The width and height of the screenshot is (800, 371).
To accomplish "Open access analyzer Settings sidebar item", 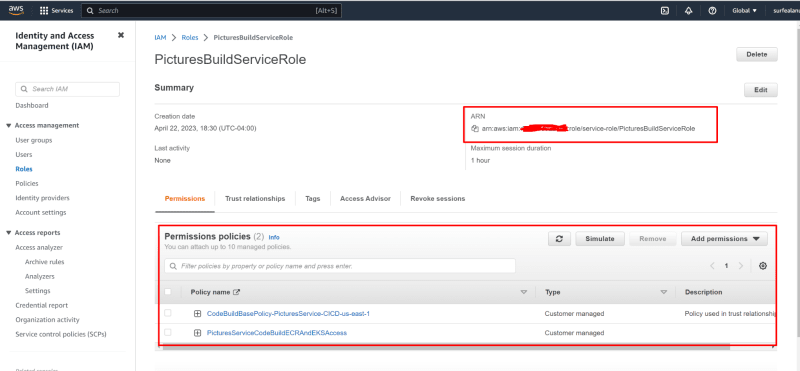I will coord(37,291).
